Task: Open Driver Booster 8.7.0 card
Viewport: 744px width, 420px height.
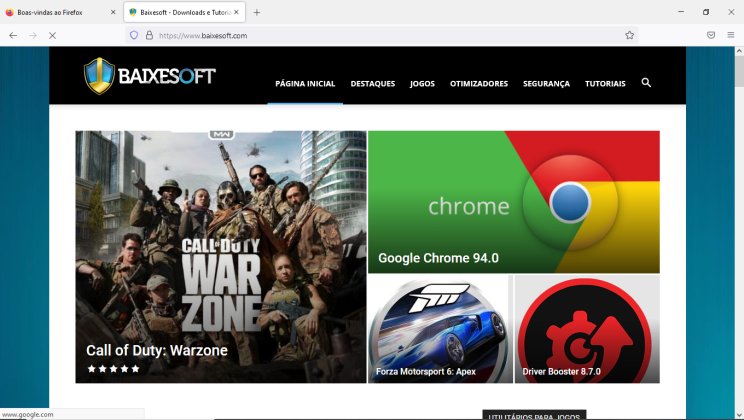Action: click(x=587, y=329)
